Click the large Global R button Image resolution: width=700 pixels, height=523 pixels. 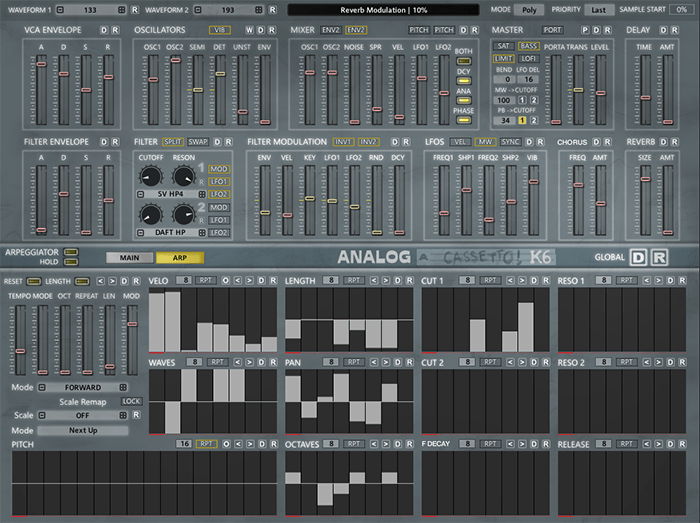click(x=659, y=257)
